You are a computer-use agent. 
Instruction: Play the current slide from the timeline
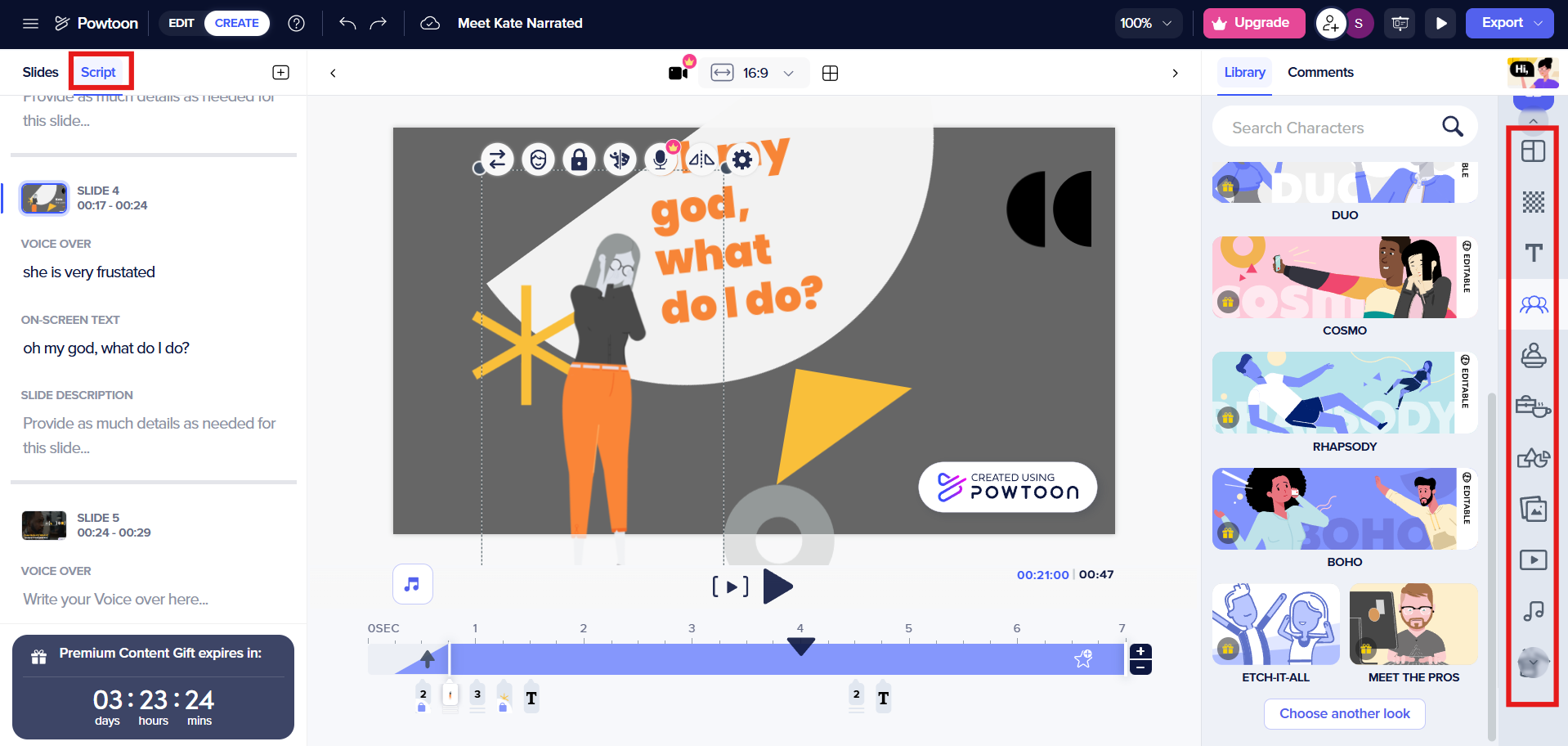[x=778, y=586]
